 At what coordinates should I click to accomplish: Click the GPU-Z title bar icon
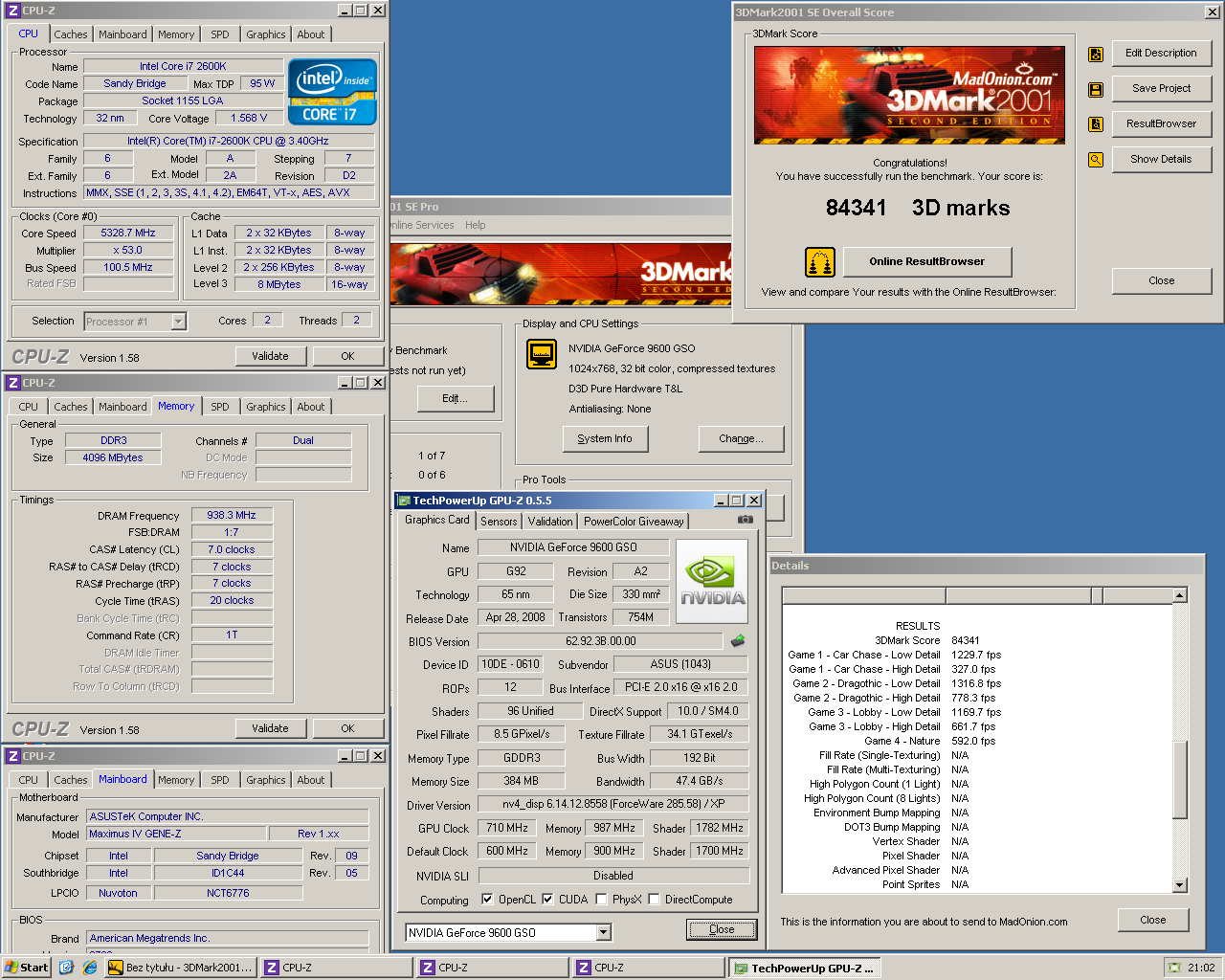(x=404, y=501)
